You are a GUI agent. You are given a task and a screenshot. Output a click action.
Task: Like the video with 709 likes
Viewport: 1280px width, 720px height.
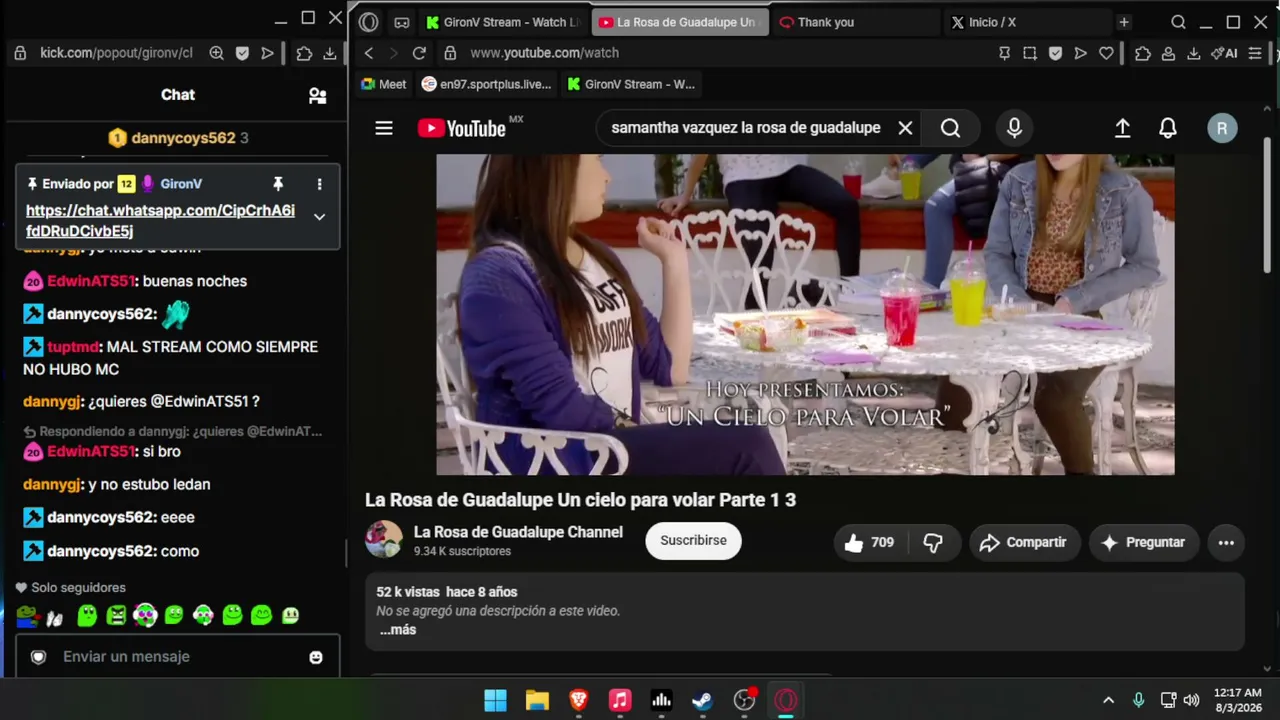coord(868,542)
